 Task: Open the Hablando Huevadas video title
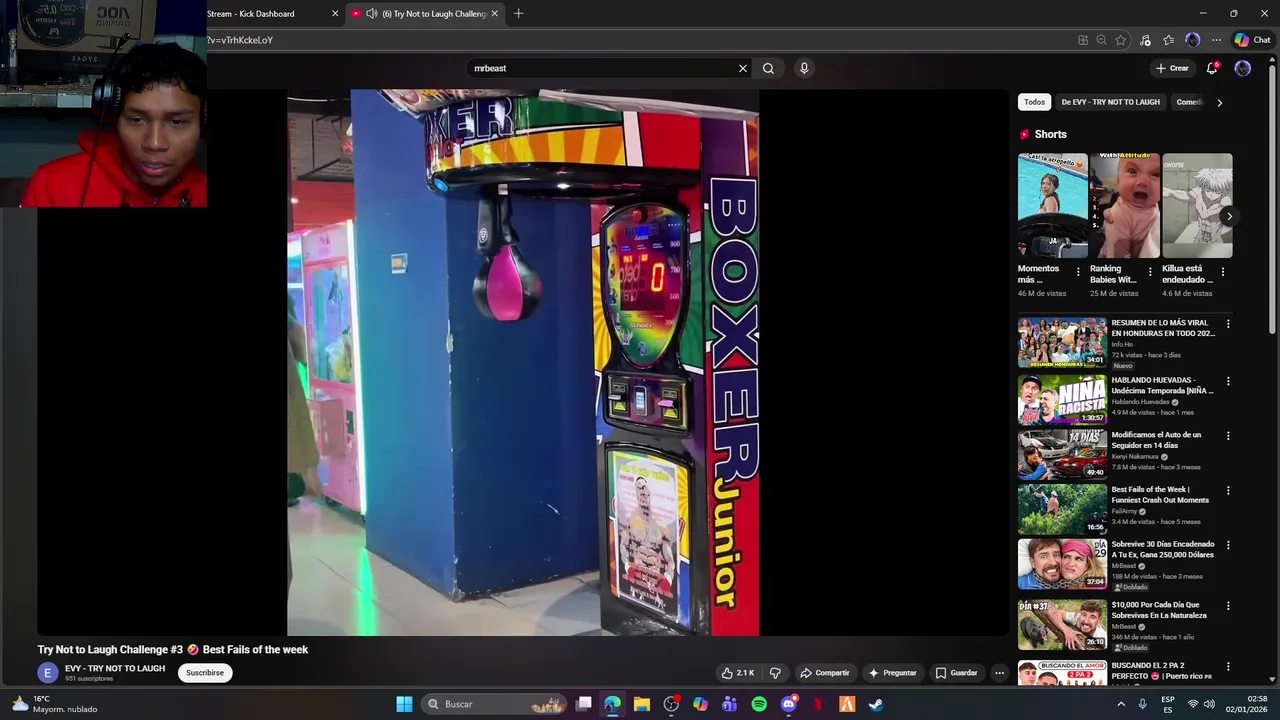coord(1162,385)
